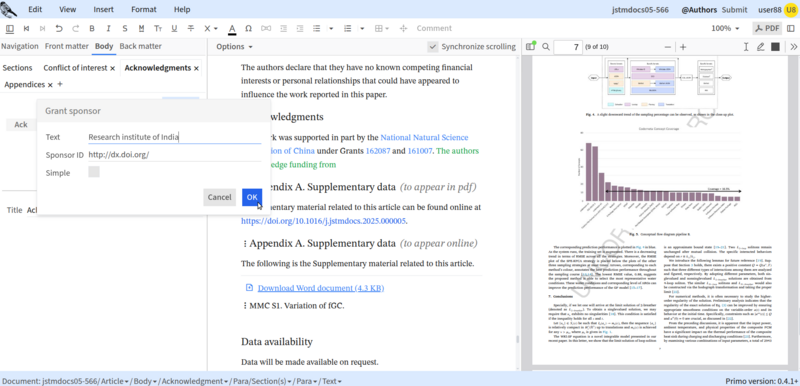This screenshot has width=800, height=386.
Task: Jump to first change icon
Action: point(27,29)
